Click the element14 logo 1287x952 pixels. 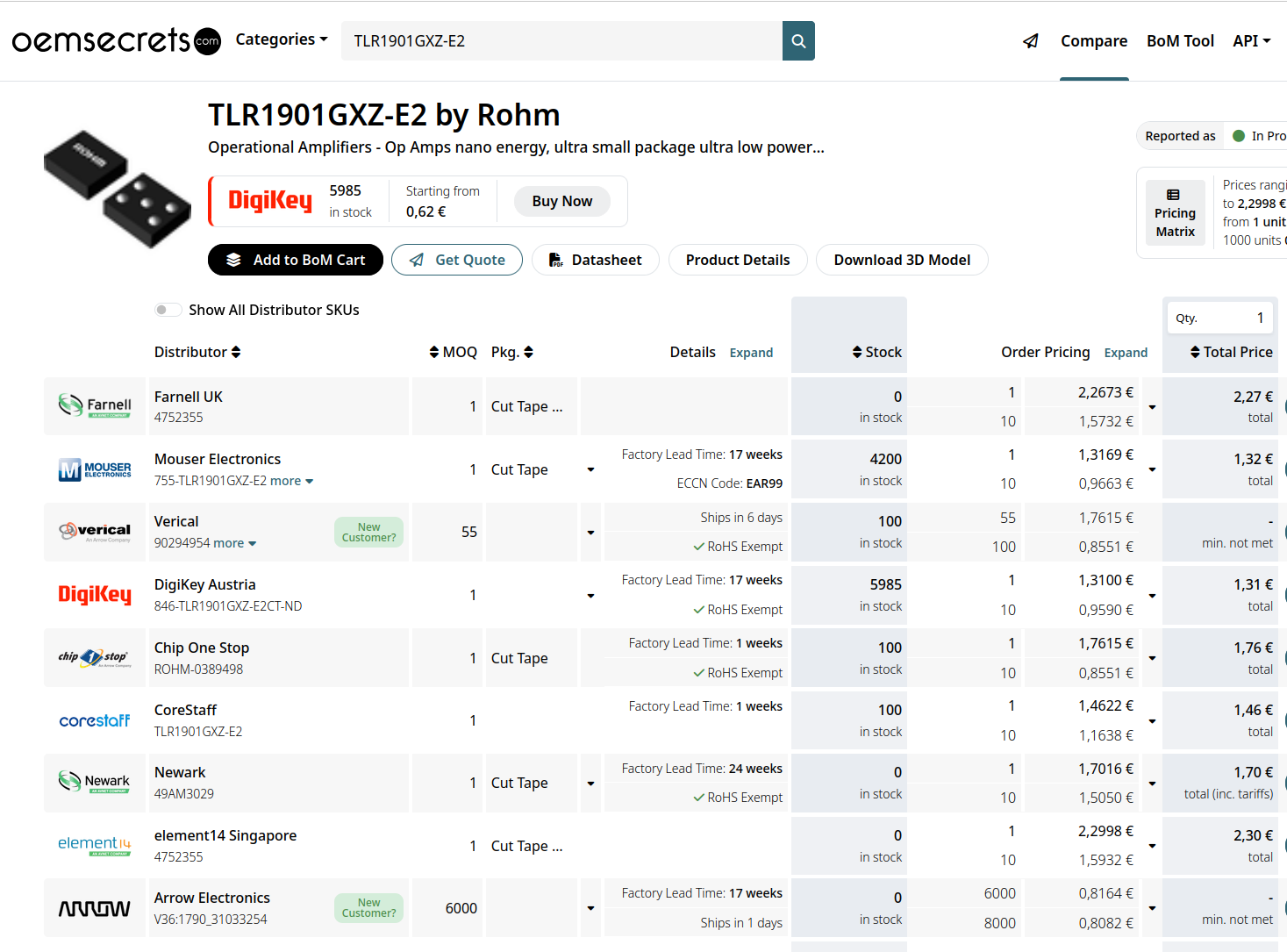click(95, 845)
